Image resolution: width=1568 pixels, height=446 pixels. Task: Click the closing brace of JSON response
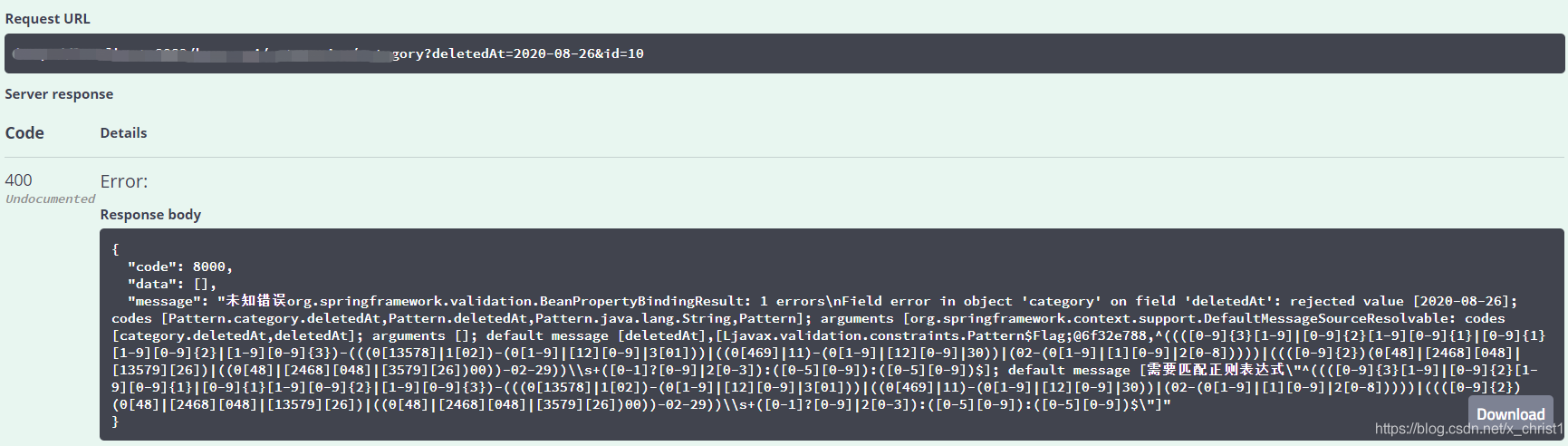(x=115, y=422)
